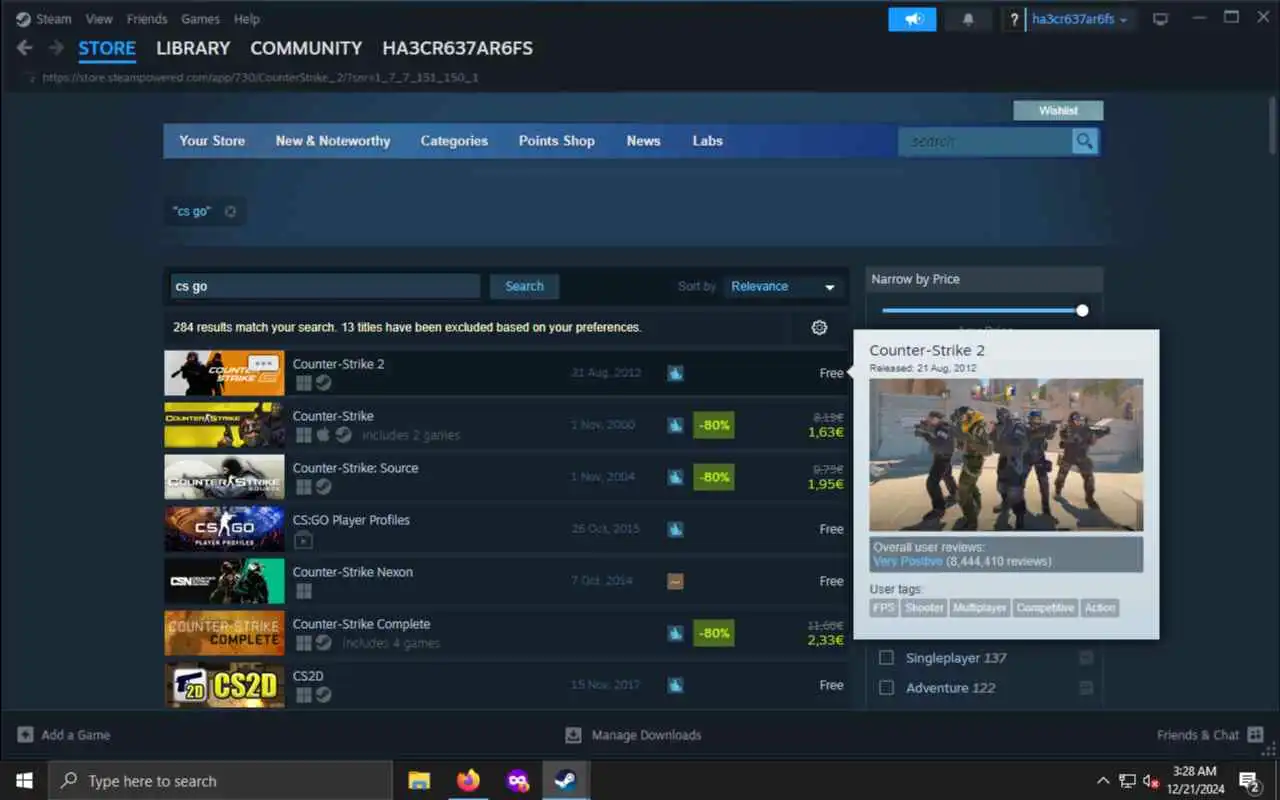Click Steam platform icon under Counter-Strike 2

(x=324, y=383)
